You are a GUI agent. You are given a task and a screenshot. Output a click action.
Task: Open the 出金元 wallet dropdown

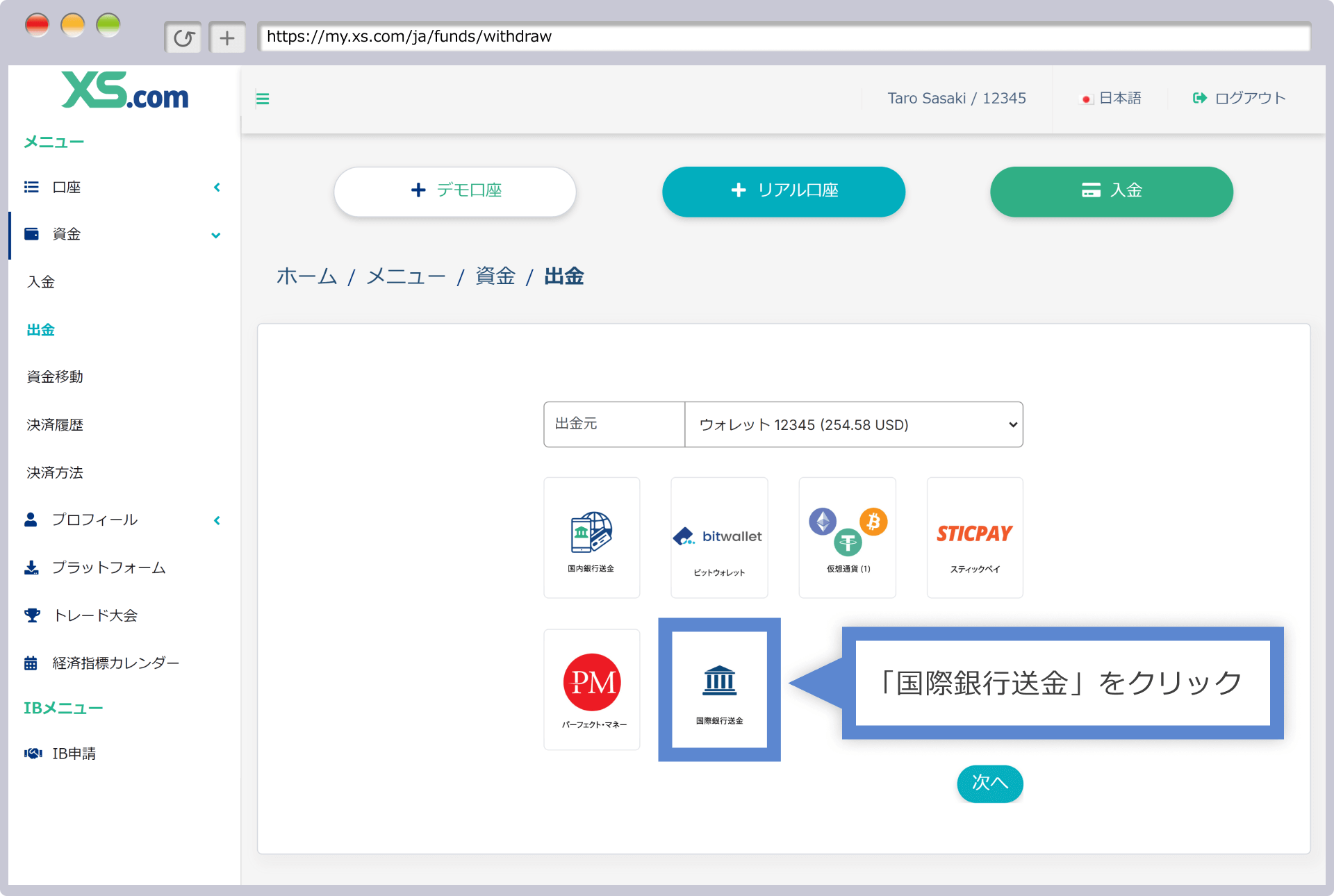(x=854, y=424)
